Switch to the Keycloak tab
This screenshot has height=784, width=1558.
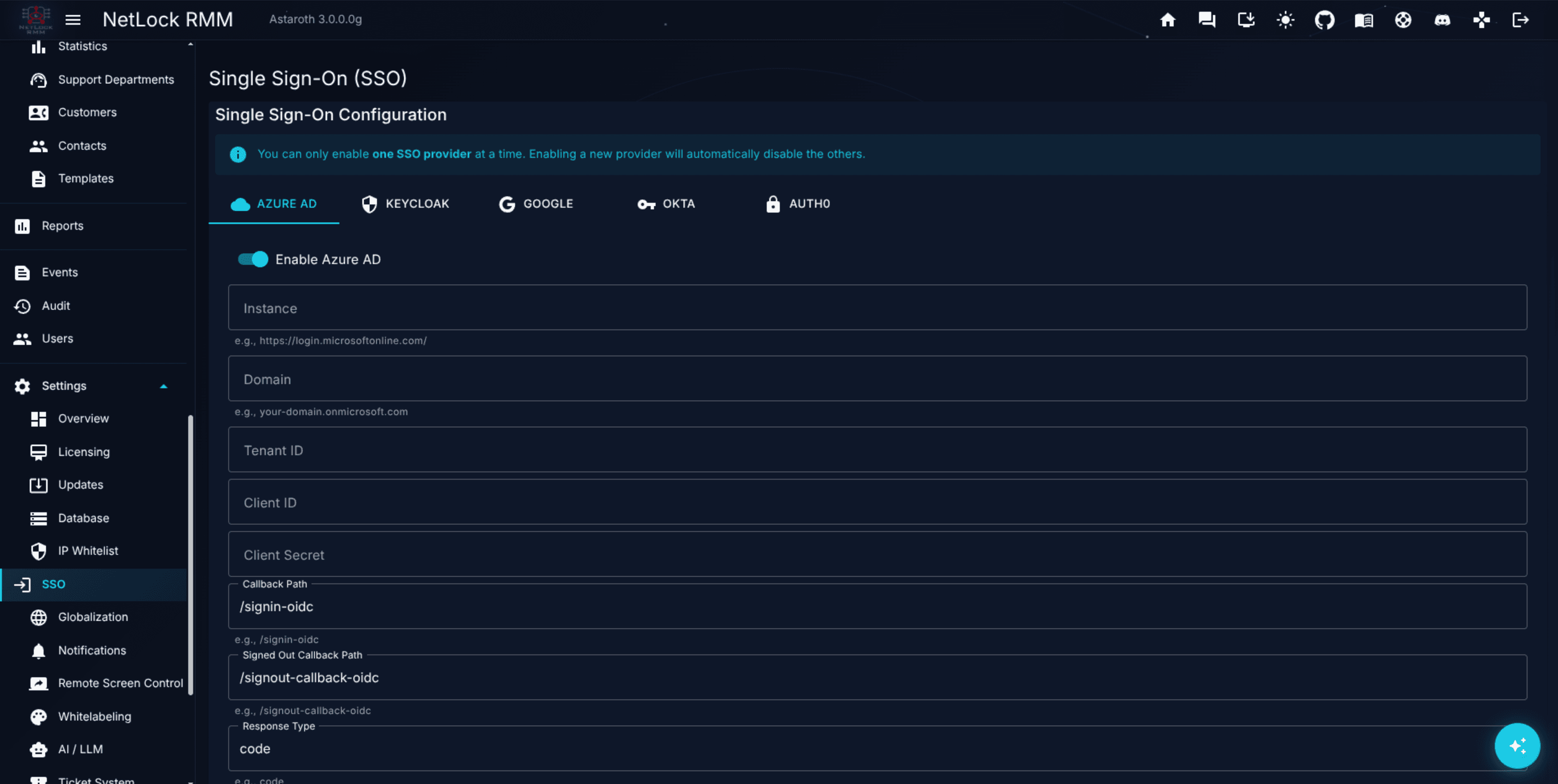coord(405,204)
